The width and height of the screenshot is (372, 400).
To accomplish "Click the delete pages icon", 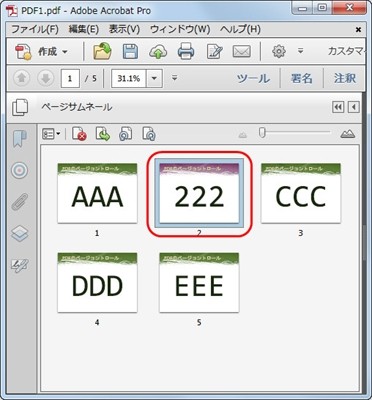I will pos(79,134).
